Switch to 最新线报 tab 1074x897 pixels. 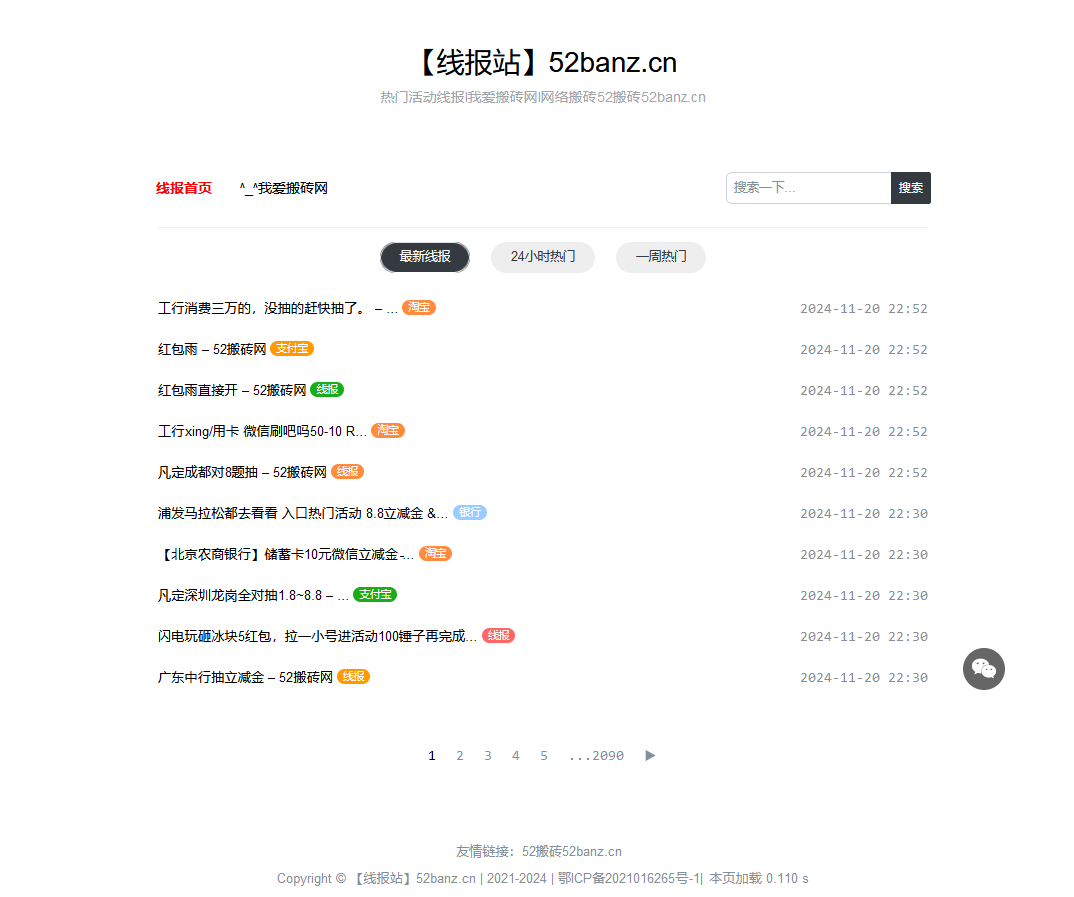pos(425,257)
